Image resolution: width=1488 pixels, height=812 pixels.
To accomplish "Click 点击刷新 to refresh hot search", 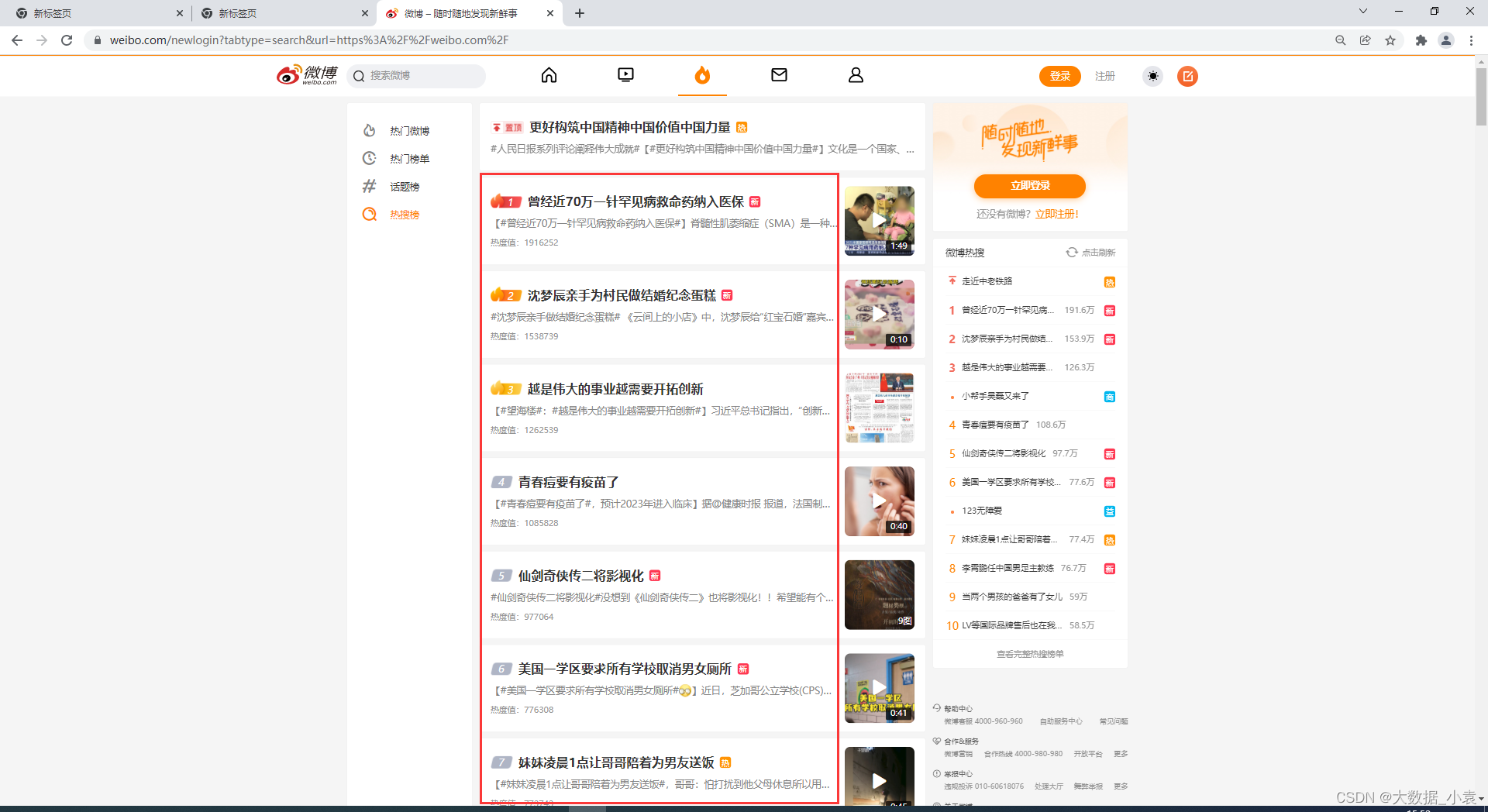I will [1091, 253].
